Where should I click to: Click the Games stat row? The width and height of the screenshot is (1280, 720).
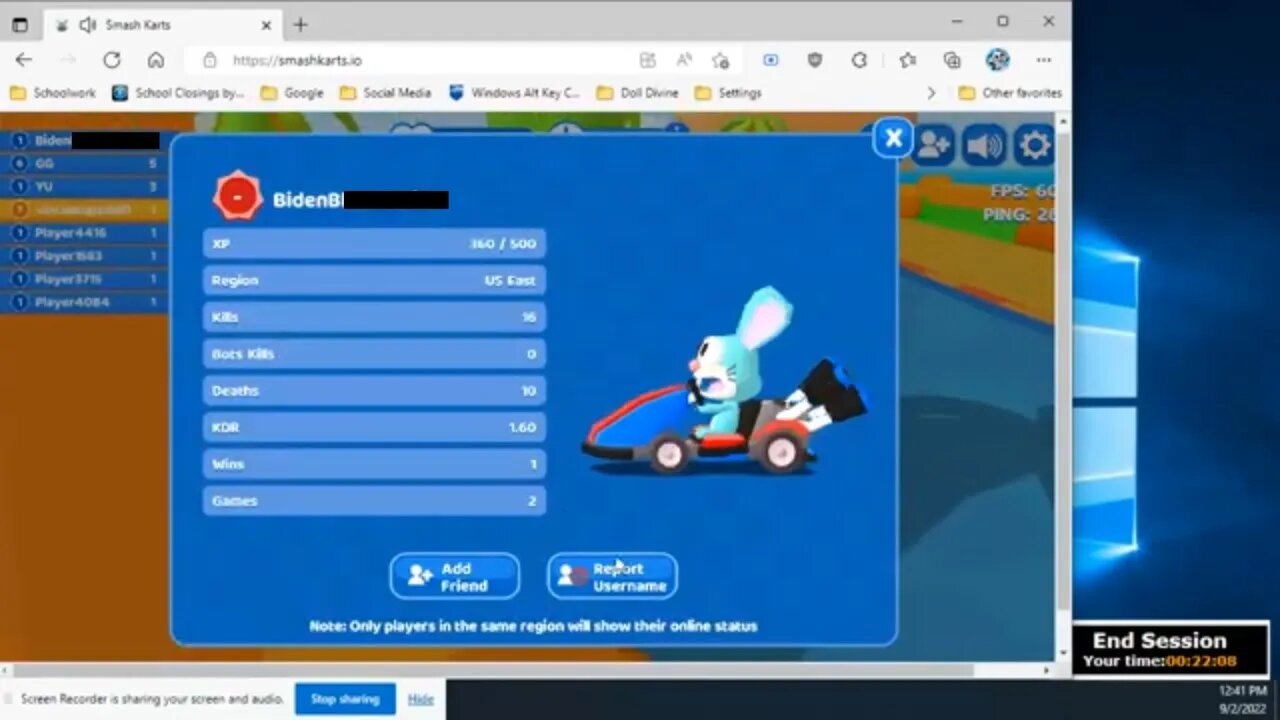(x=374, y=500)
